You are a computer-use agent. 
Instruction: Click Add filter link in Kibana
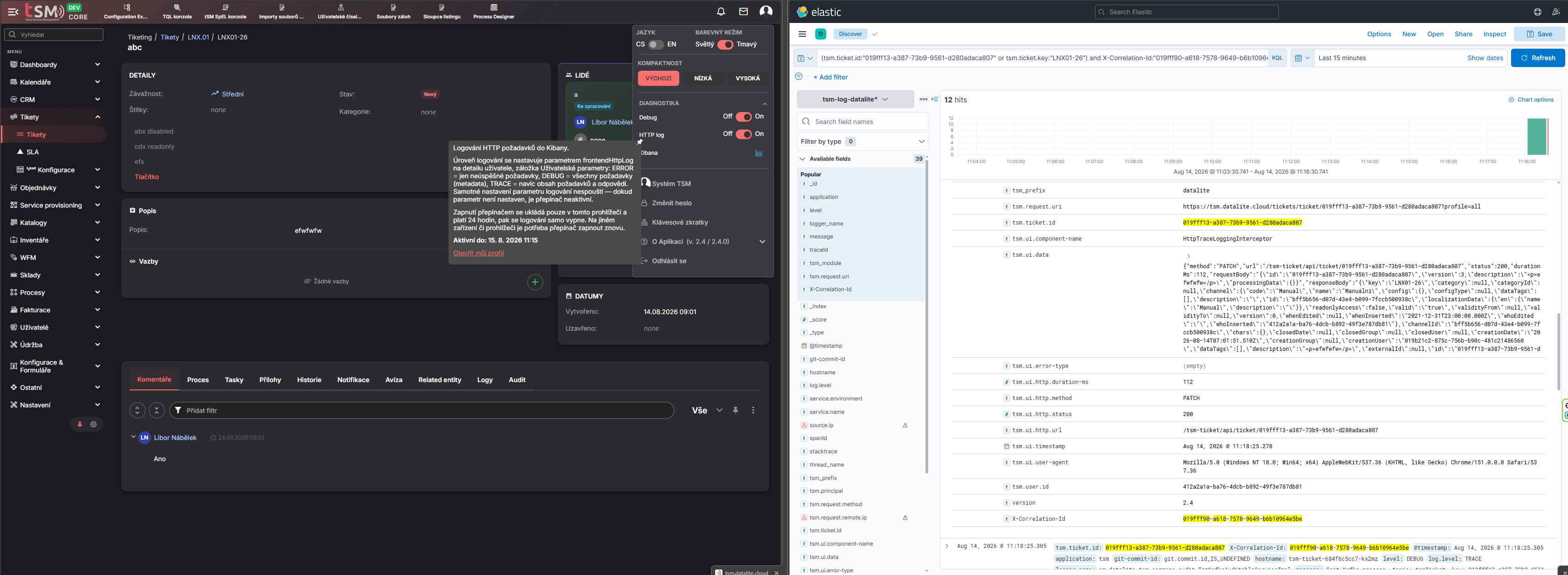[x=830, y=77]
